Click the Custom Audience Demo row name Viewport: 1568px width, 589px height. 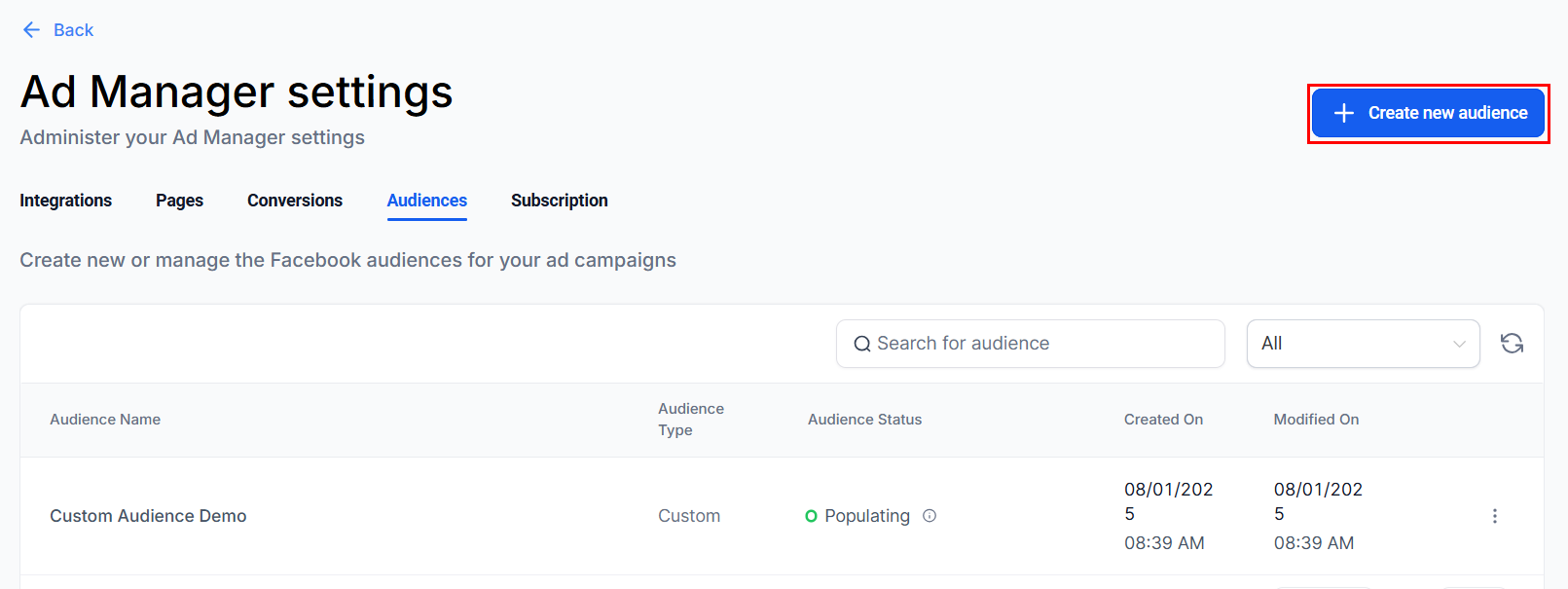(148, 516)
